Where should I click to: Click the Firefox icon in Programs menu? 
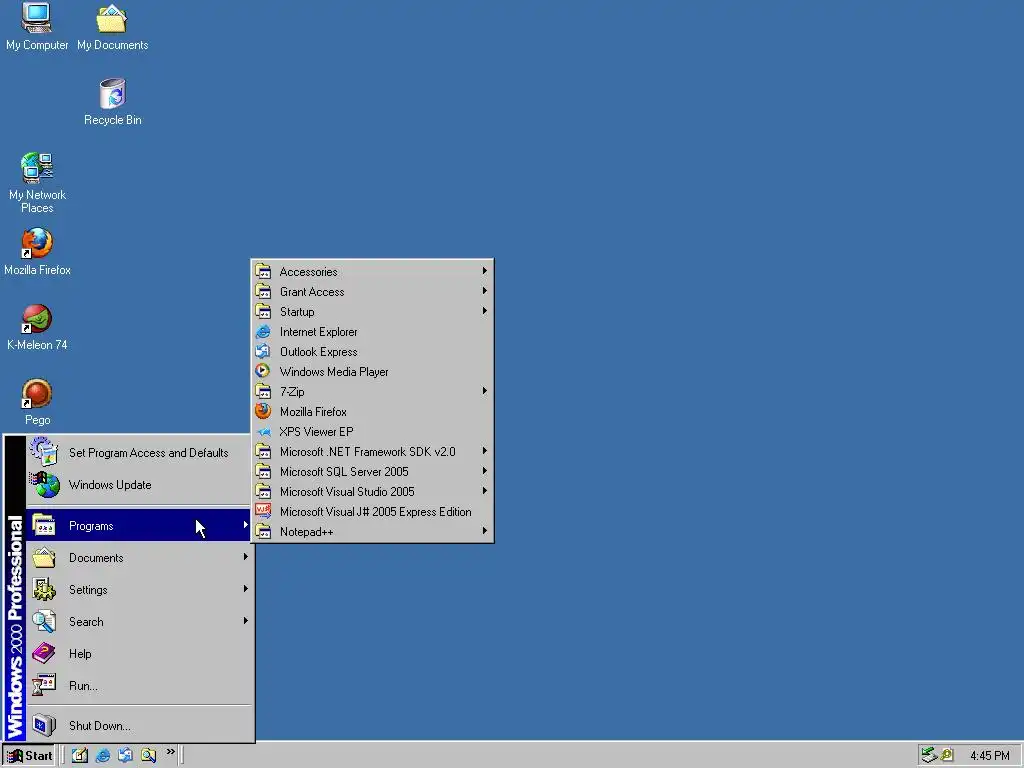coord(263,411)
